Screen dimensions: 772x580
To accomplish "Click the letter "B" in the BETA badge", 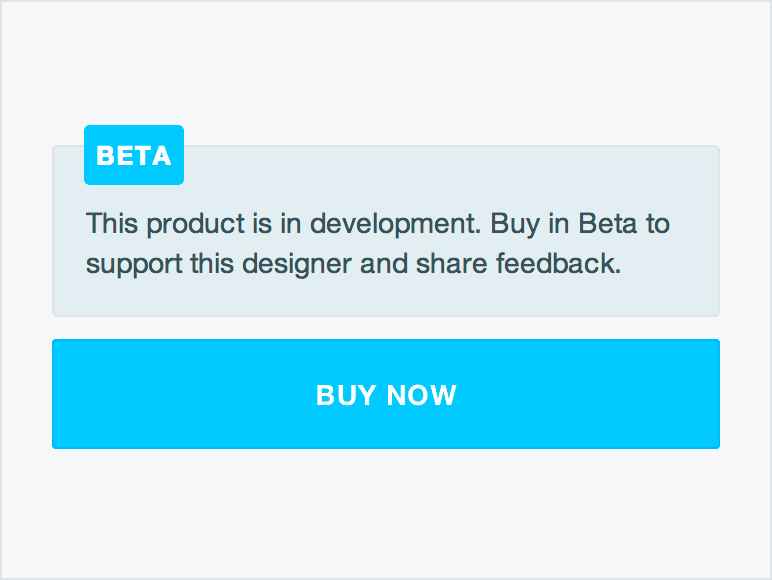I will (104, 156).
